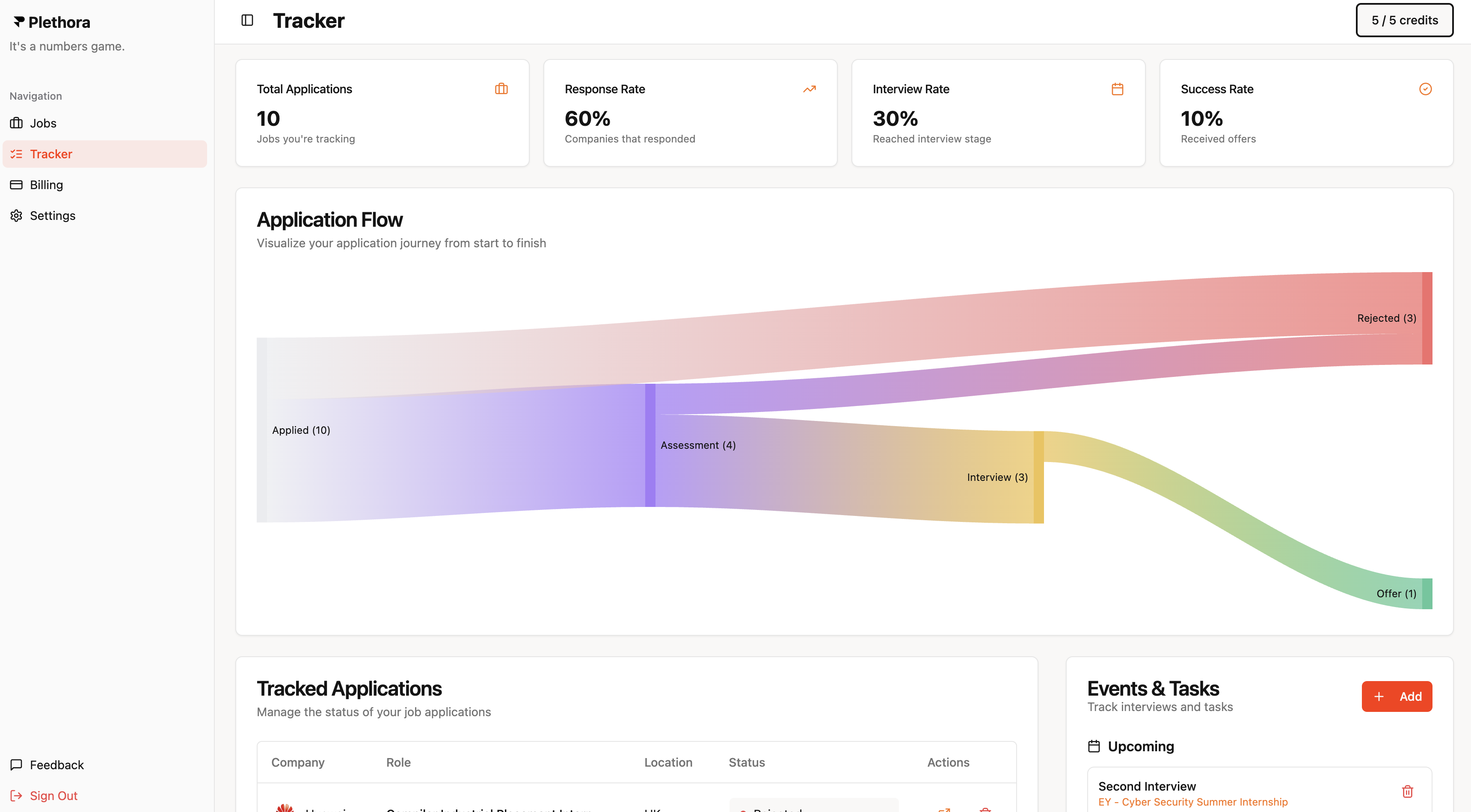Viewport: 1471px width, 812px height.
Task: Click the Assessment (4) node bar
Action: point(650,445)
